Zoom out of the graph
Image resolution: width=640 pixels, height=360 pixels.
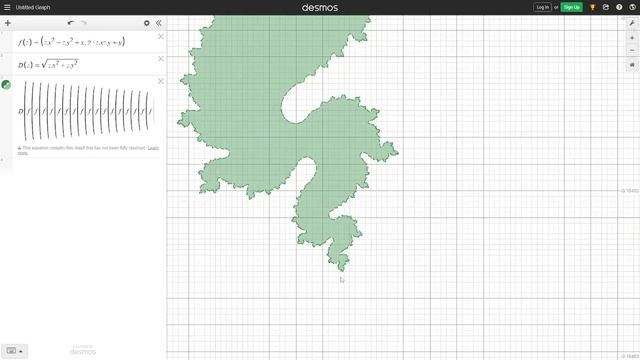click(632, 50)
